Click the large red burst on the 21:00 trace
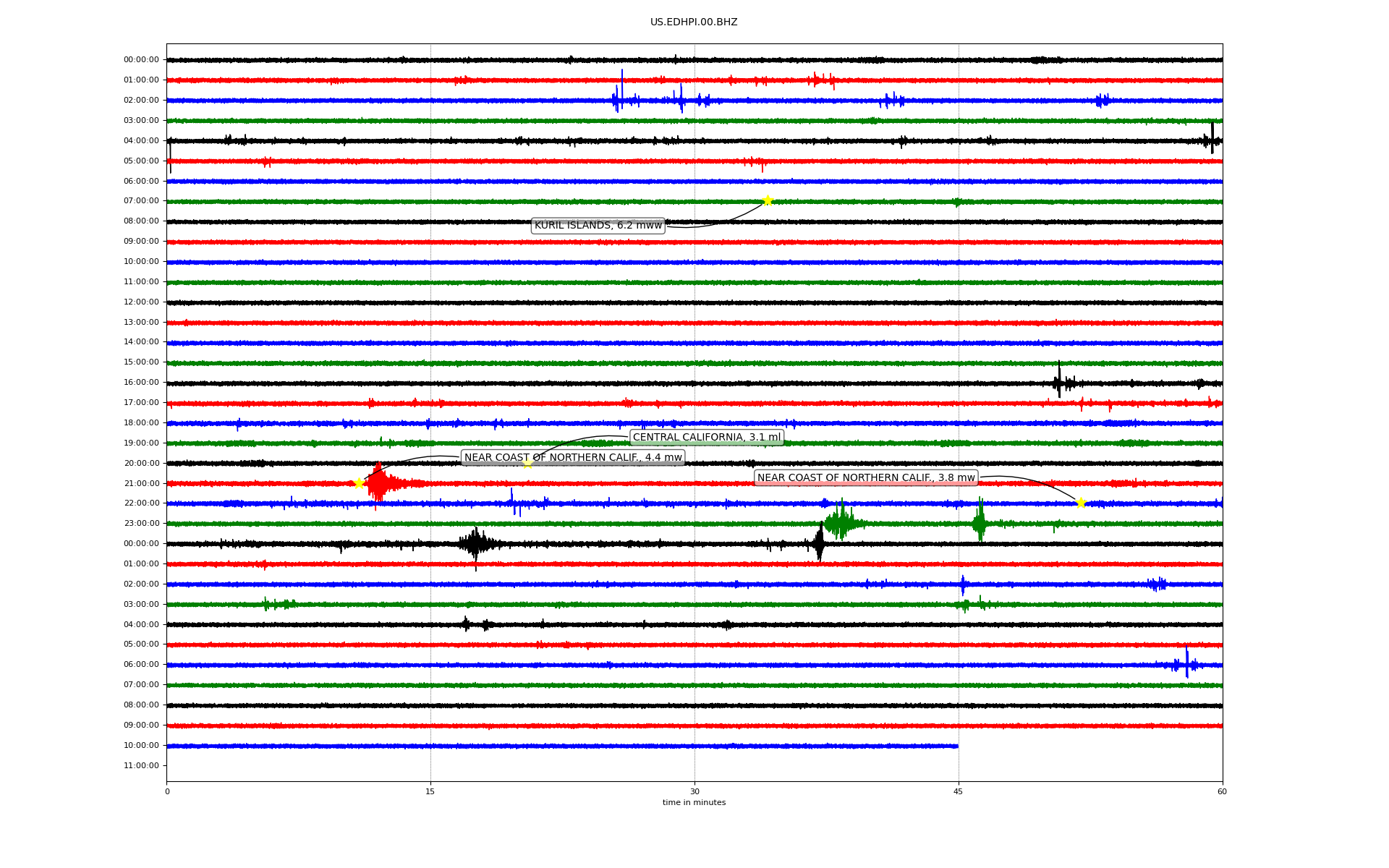This screenshot has height=868, width=1389. coord(378,483)
